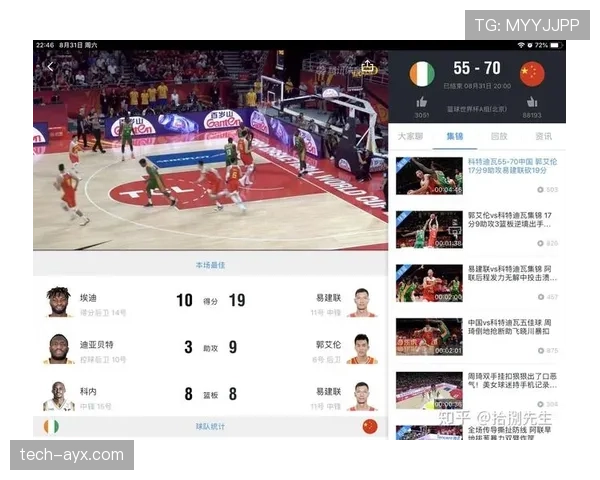Screen dimensions: 600x480
Task: Tap the back arrow on the video
Action: tap(51, 67)
